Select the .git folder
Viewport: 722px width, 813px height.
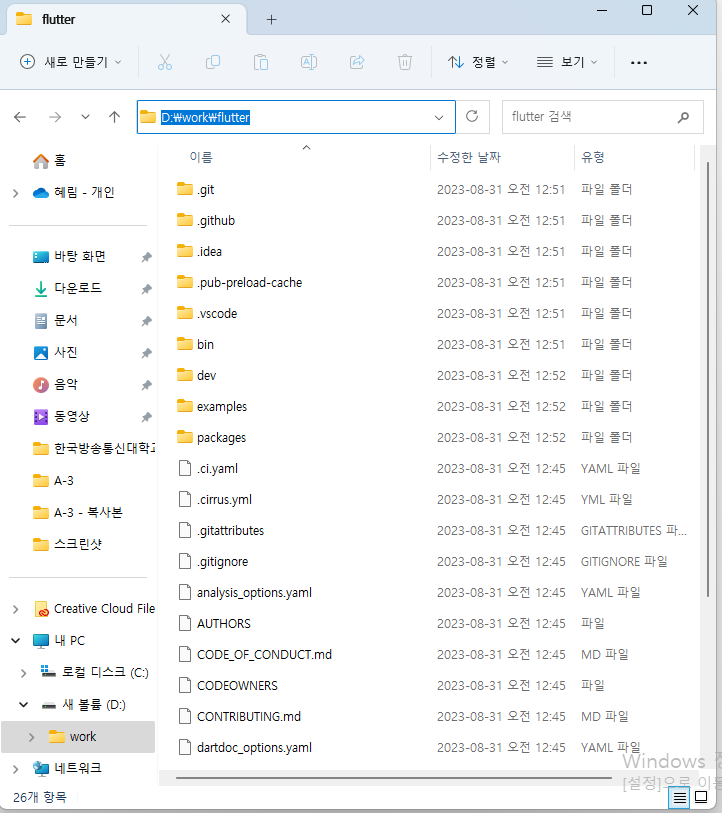point(196,189)
